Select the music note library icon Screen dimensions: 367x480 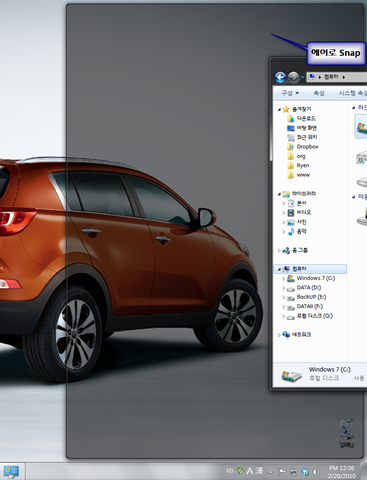(x=291, y=231)
